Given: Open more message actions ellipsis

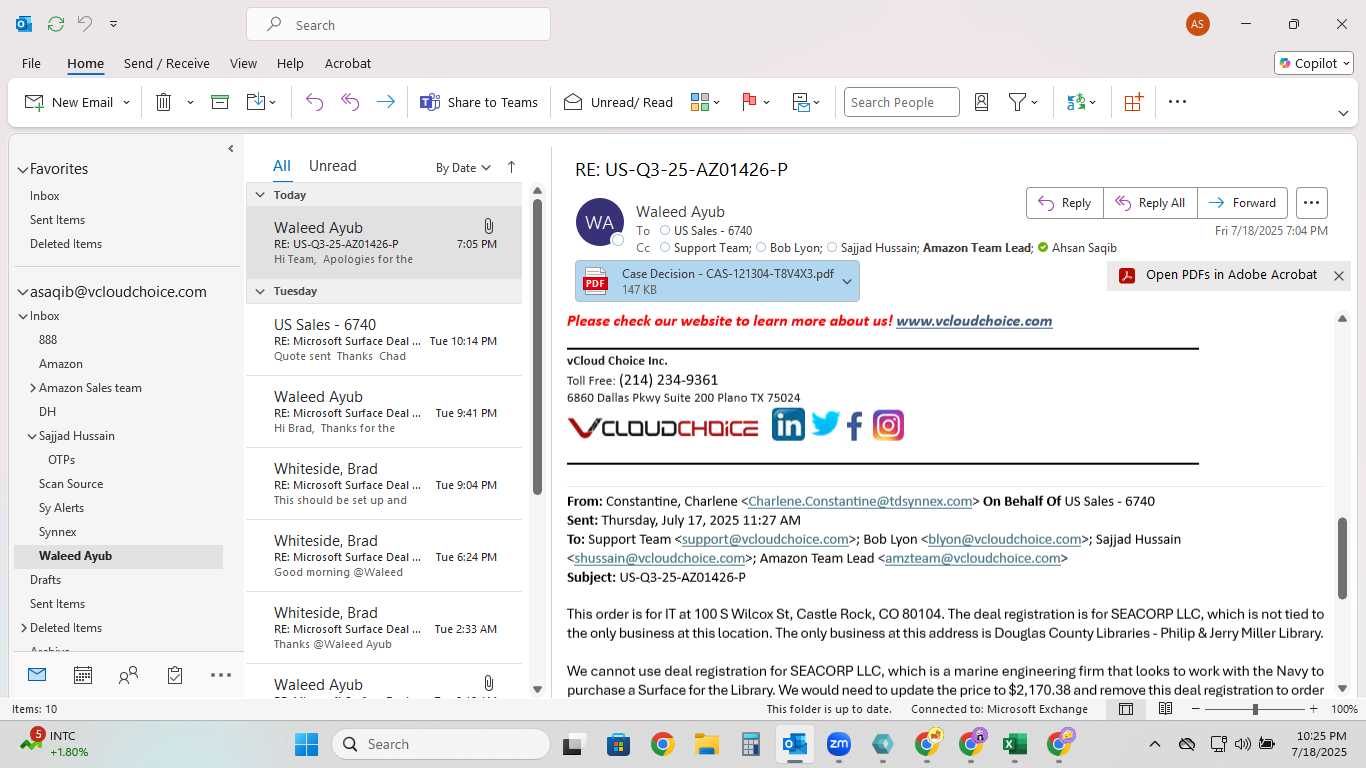Looking at the screenshot, I should tap(1312, 203).
